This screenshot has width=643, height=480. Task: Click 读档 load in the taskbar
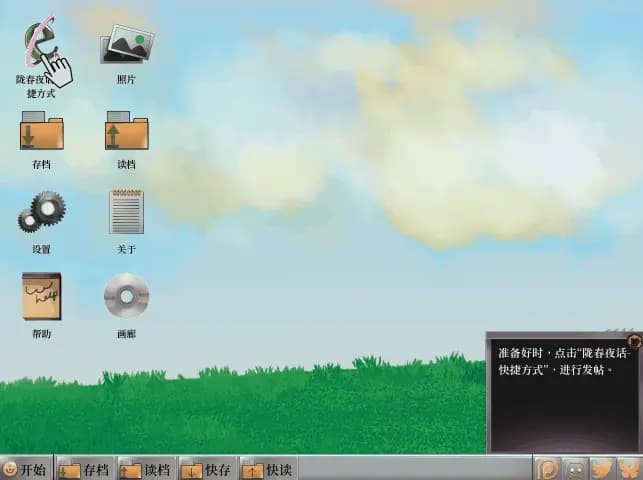coord(146,469)
